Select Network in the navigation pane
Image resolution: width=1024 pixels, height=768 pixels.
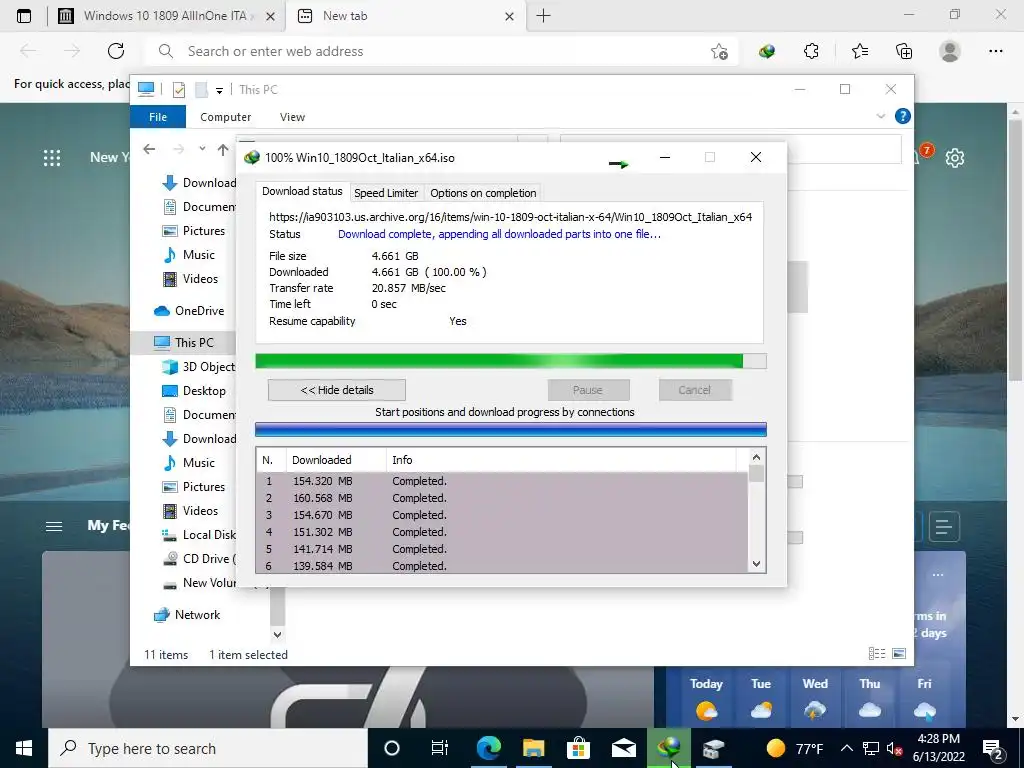[187, 615]
